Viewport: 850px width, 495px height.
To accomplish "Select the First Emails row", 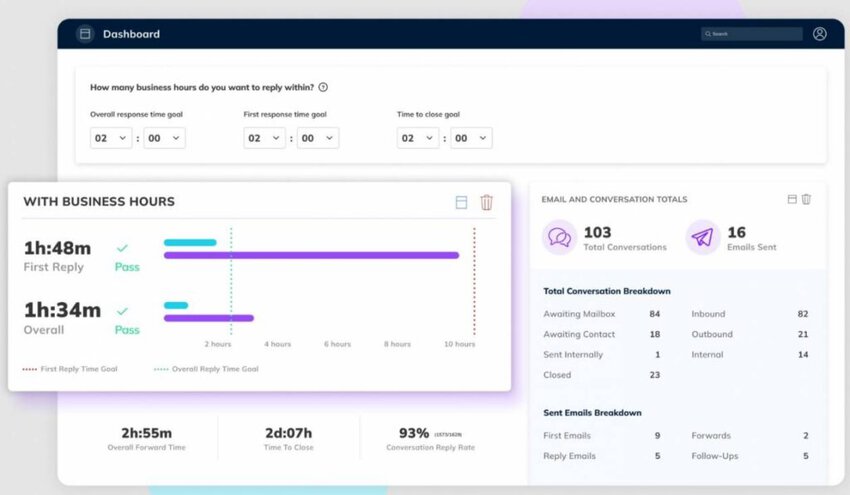I will pos(602,435).
